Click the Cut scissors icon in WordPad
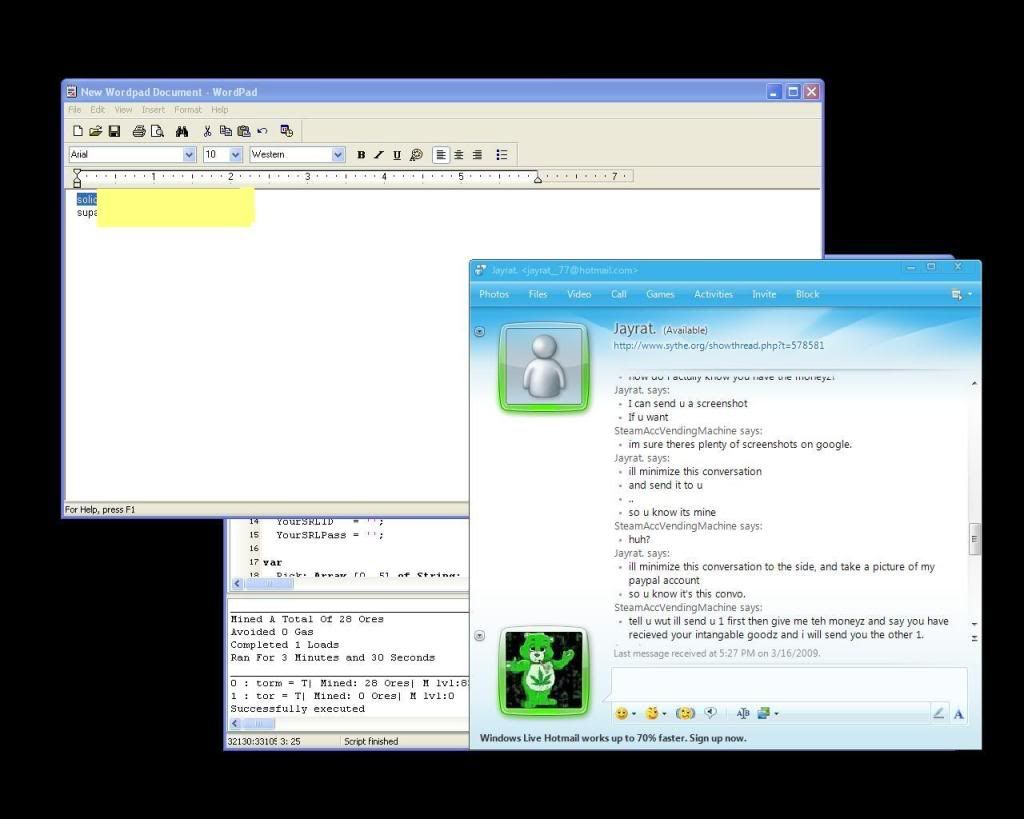 click(207, 131)
